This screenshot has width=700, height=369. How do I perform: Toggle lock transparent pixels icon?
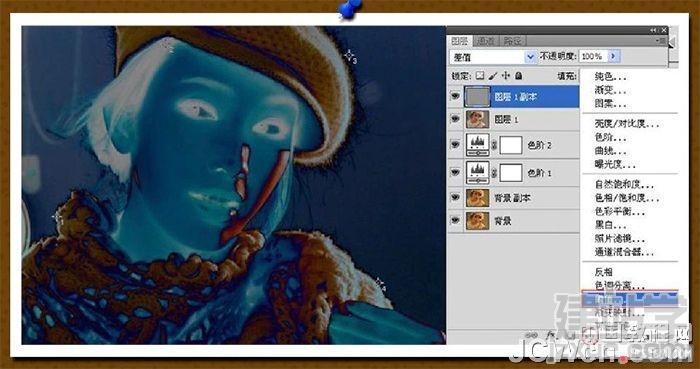pyautogui.click(x=479, y=76)
